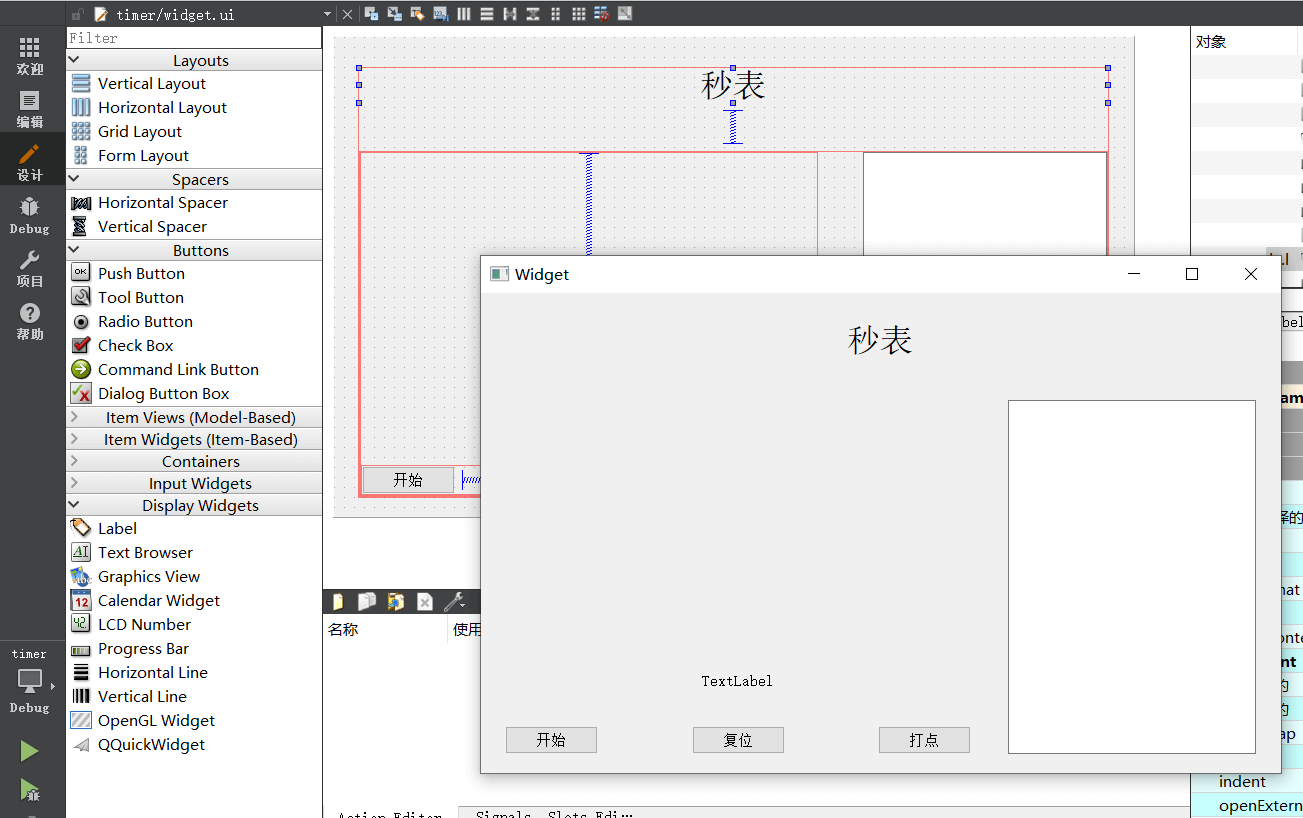This screenshot has height=818, width=1303.
Task: Lay out horizontally in splitter
Action: coord(510,14)
